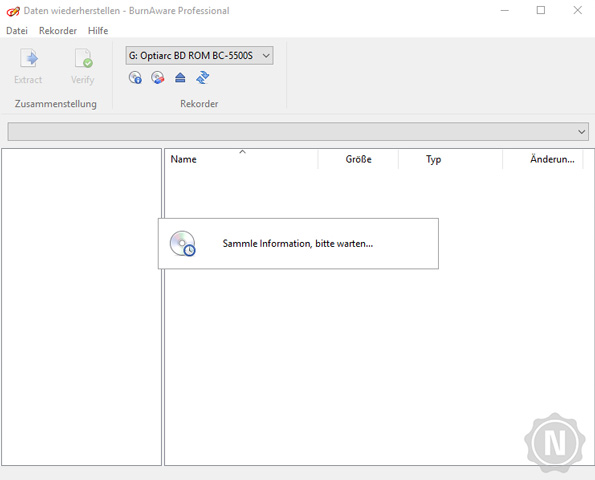Click the disc clock icon in waiting dialog
Viewport: 595px width, 480px height.
pos(183,244)
